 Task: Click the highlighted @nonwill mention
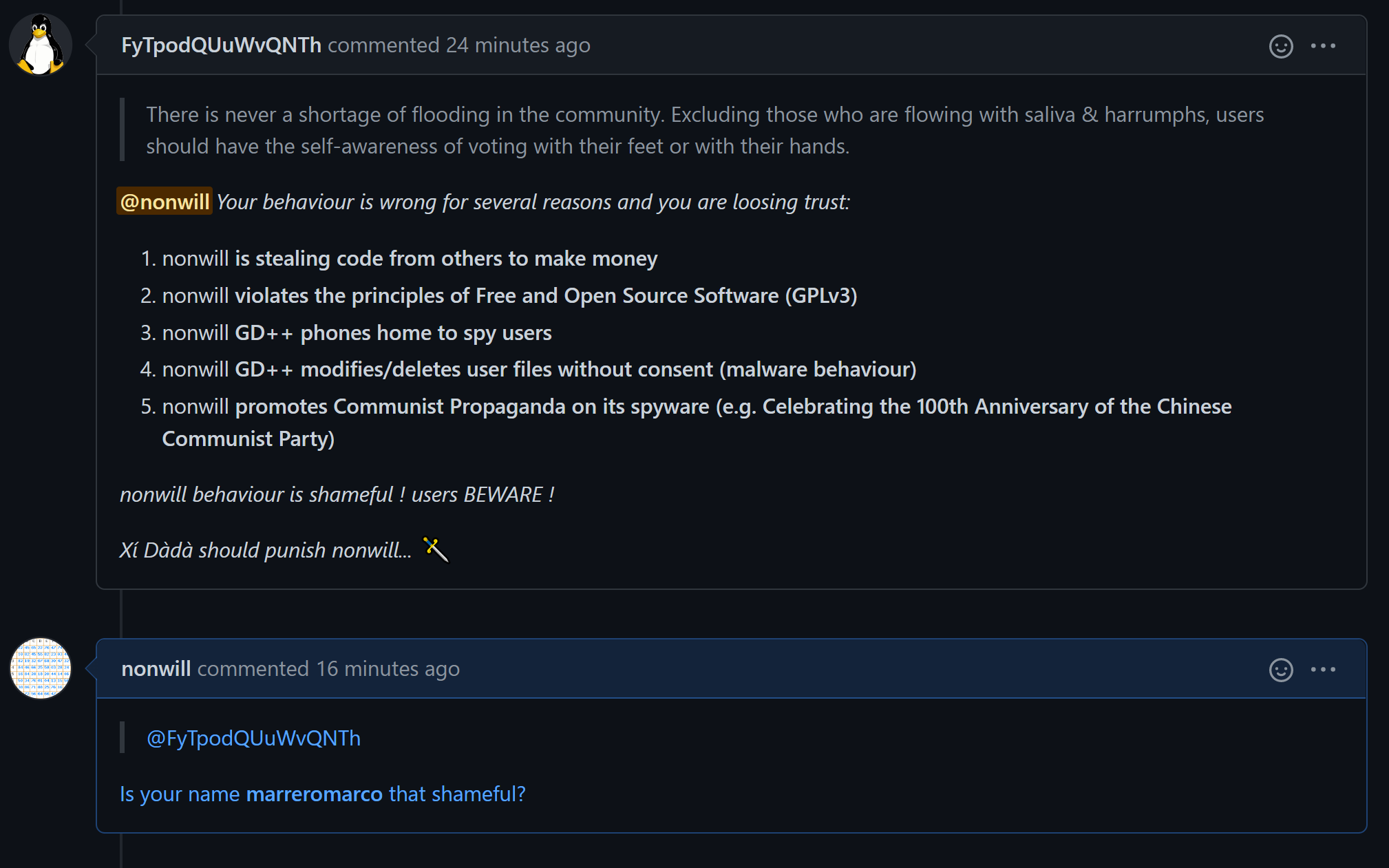point(165,201)
